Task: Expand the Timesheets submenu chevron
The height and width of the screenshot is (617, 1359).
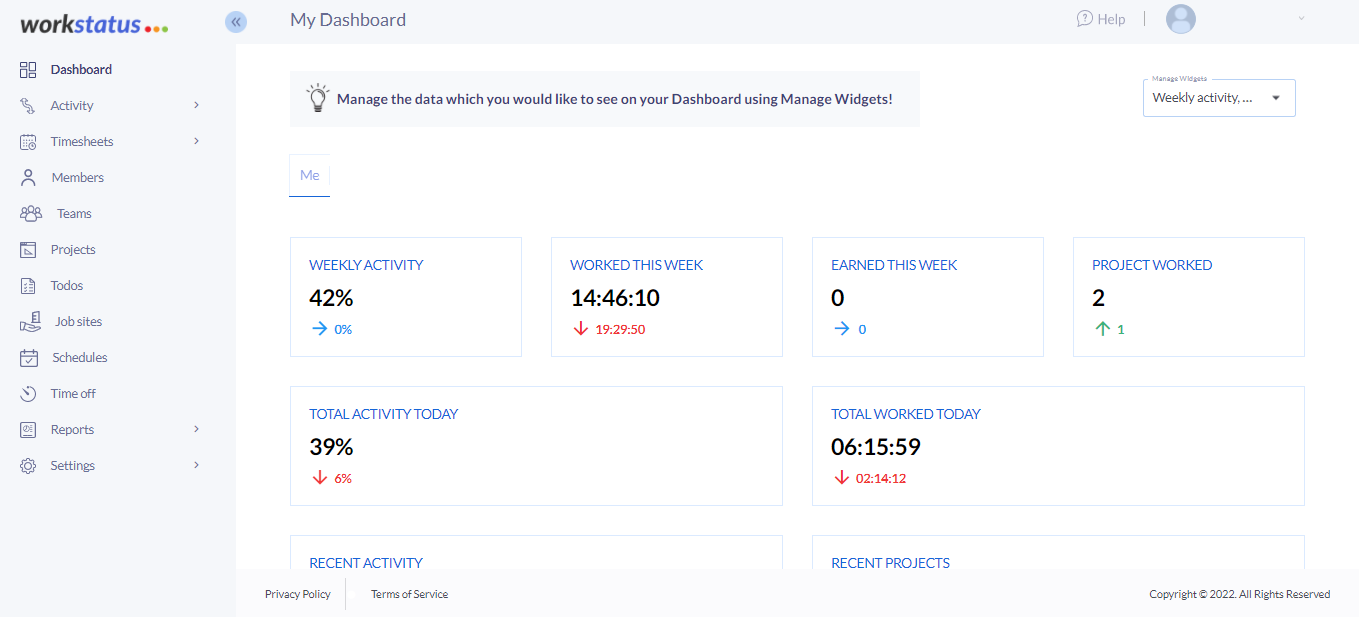Action: coord(196,141)
